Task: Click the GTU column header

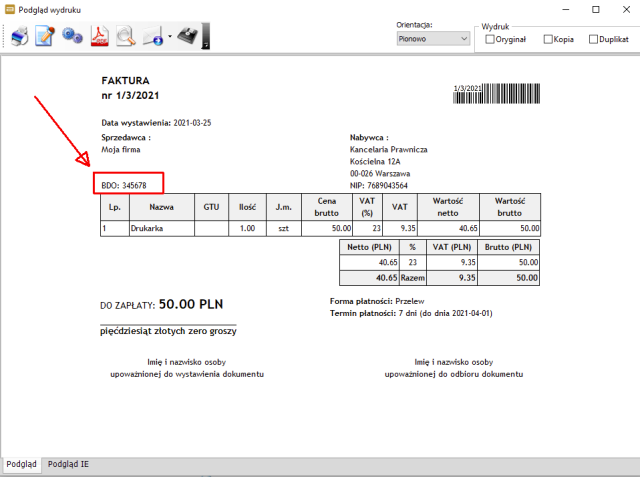Action: click(211, 207)
